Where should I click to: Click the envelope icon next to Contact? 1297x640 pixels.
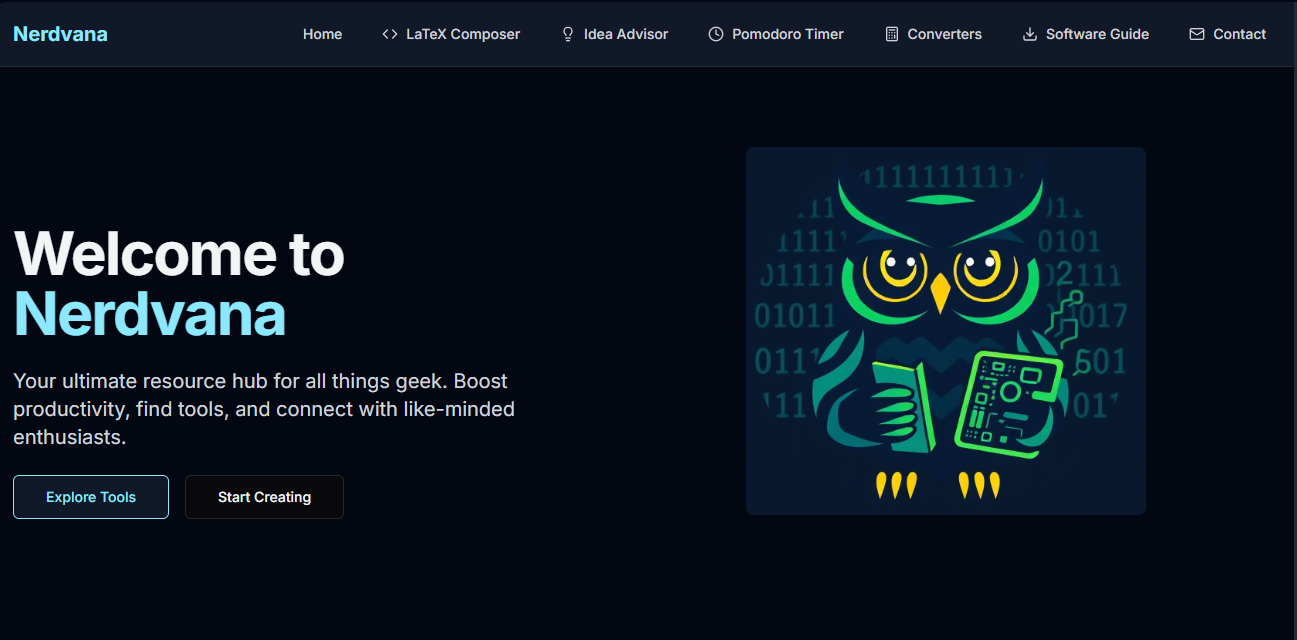(x=1197, y=34)
